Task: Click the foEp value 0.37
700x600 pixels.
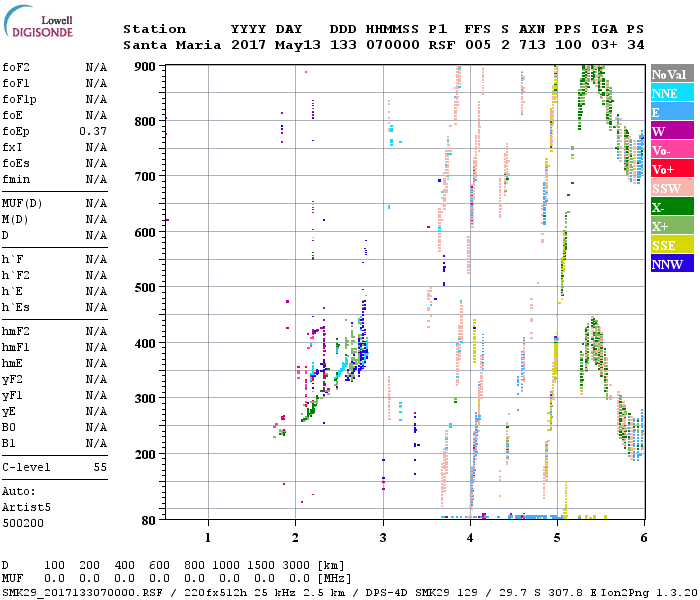Action: pos(93,132)
